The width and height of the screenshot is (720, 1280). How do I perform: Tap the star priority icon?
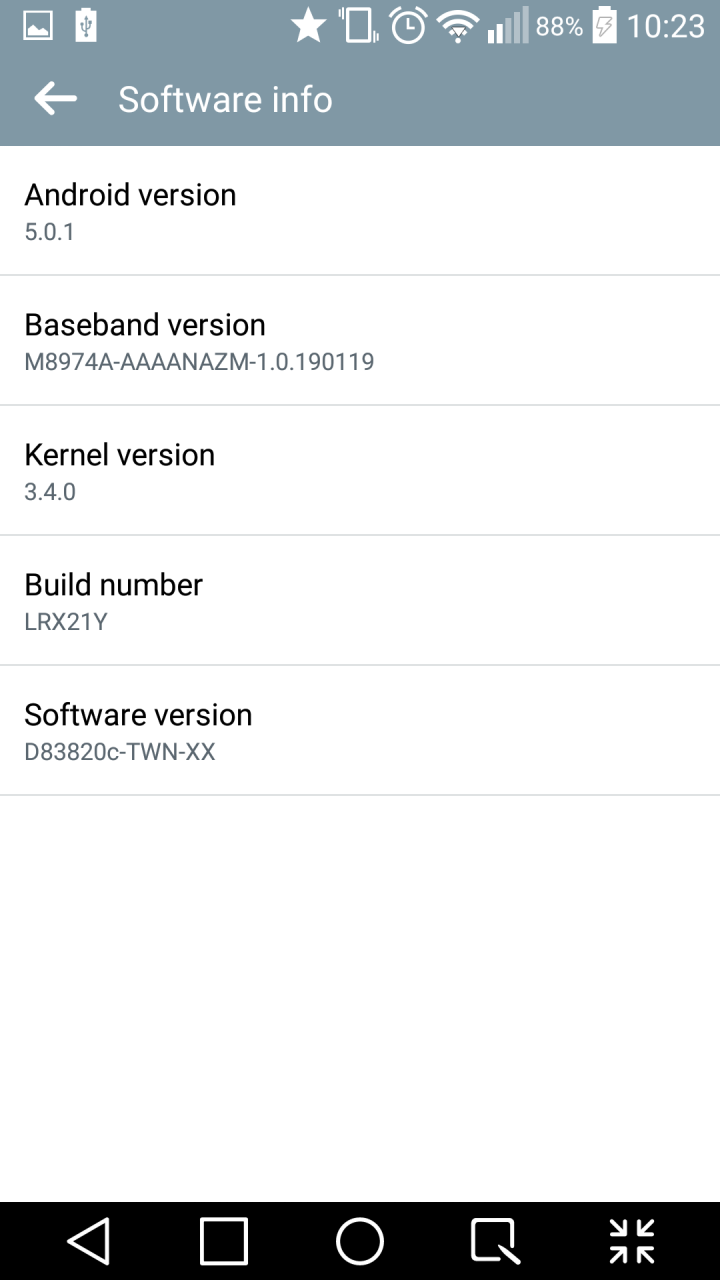point(309,25)
